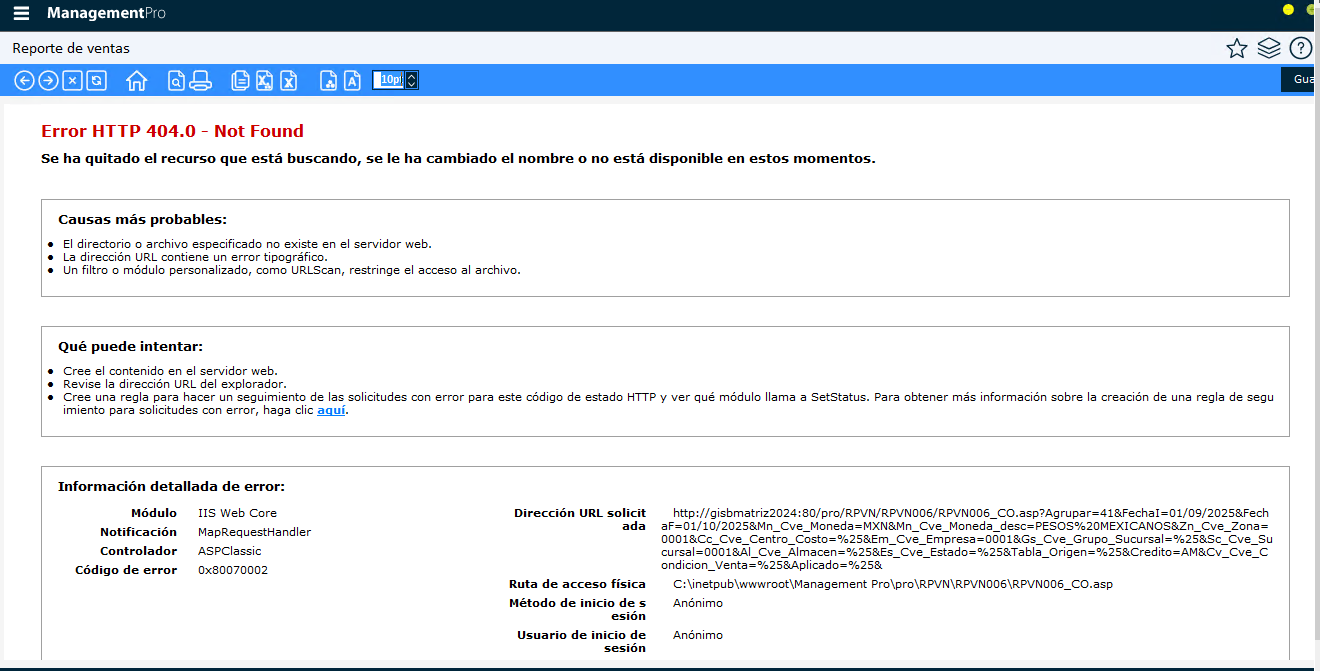
Task: Print the report using printer icon
Action: (x=200, y=81)
